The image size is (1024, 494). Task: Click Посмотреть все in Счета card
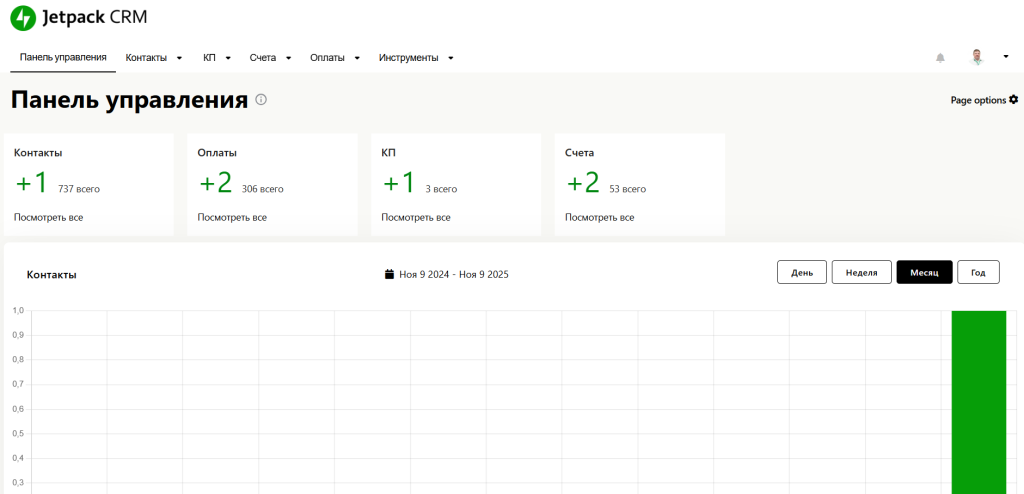coord(600,218)
